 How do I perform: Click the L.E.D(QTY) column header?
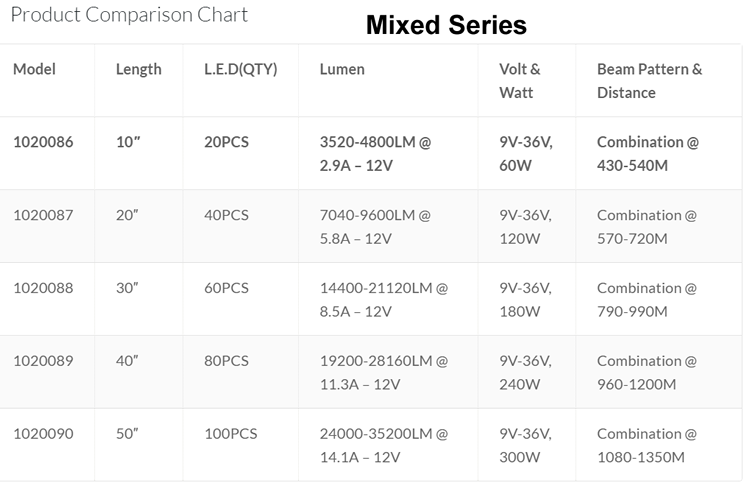[x=241, y=70]
